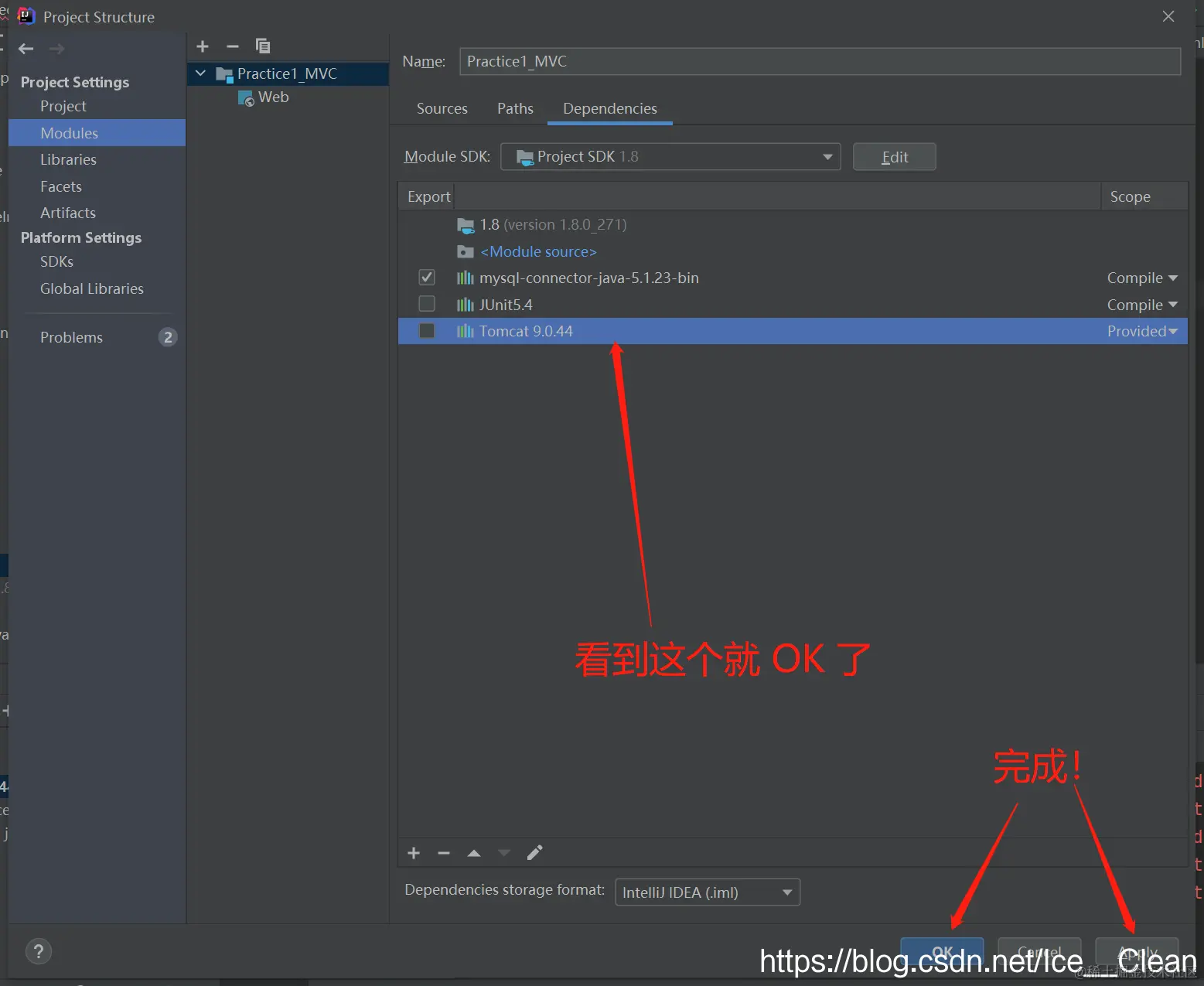This screenshot has width=1204, height=986.
Task: Open help with question mark icon
Action: click(39, 951)
